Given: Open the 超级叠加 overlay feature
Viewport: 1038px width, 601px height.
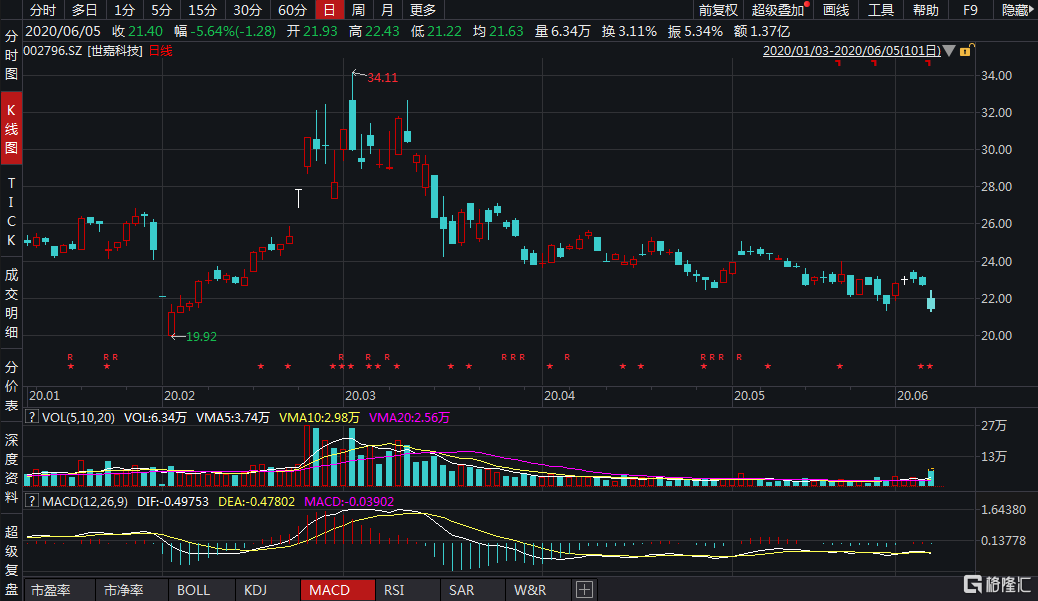Looking at the screenshot, I should point(778,10).
